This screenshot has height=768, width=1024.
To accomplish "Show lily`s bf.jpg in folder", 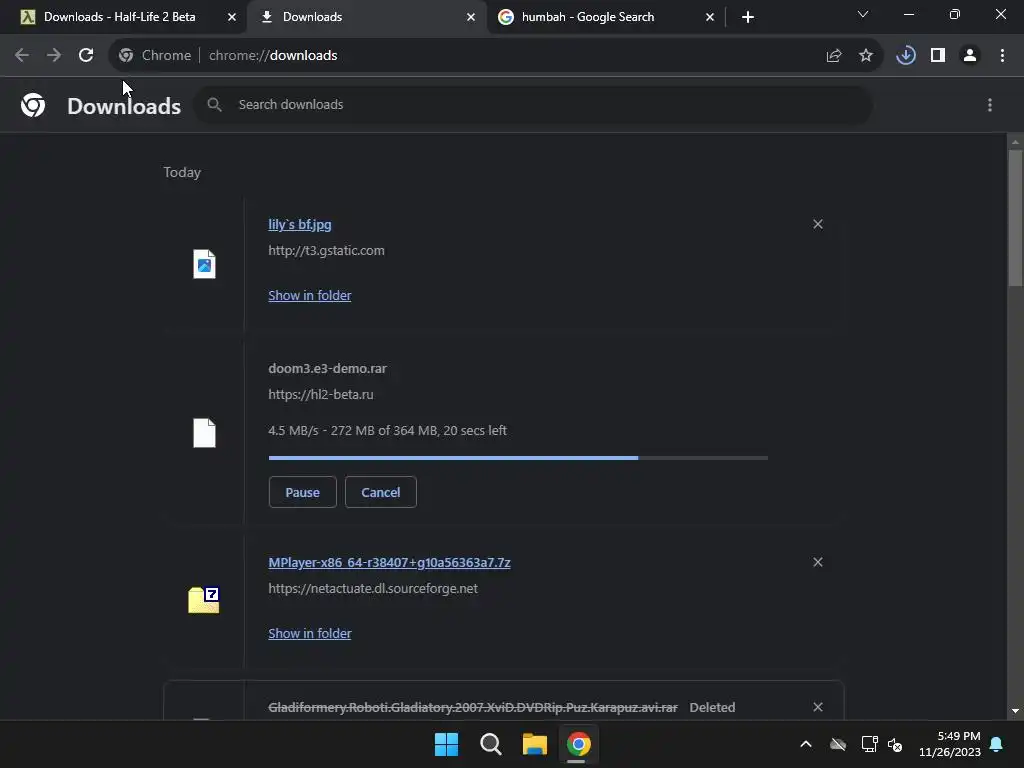I will 310,295.
